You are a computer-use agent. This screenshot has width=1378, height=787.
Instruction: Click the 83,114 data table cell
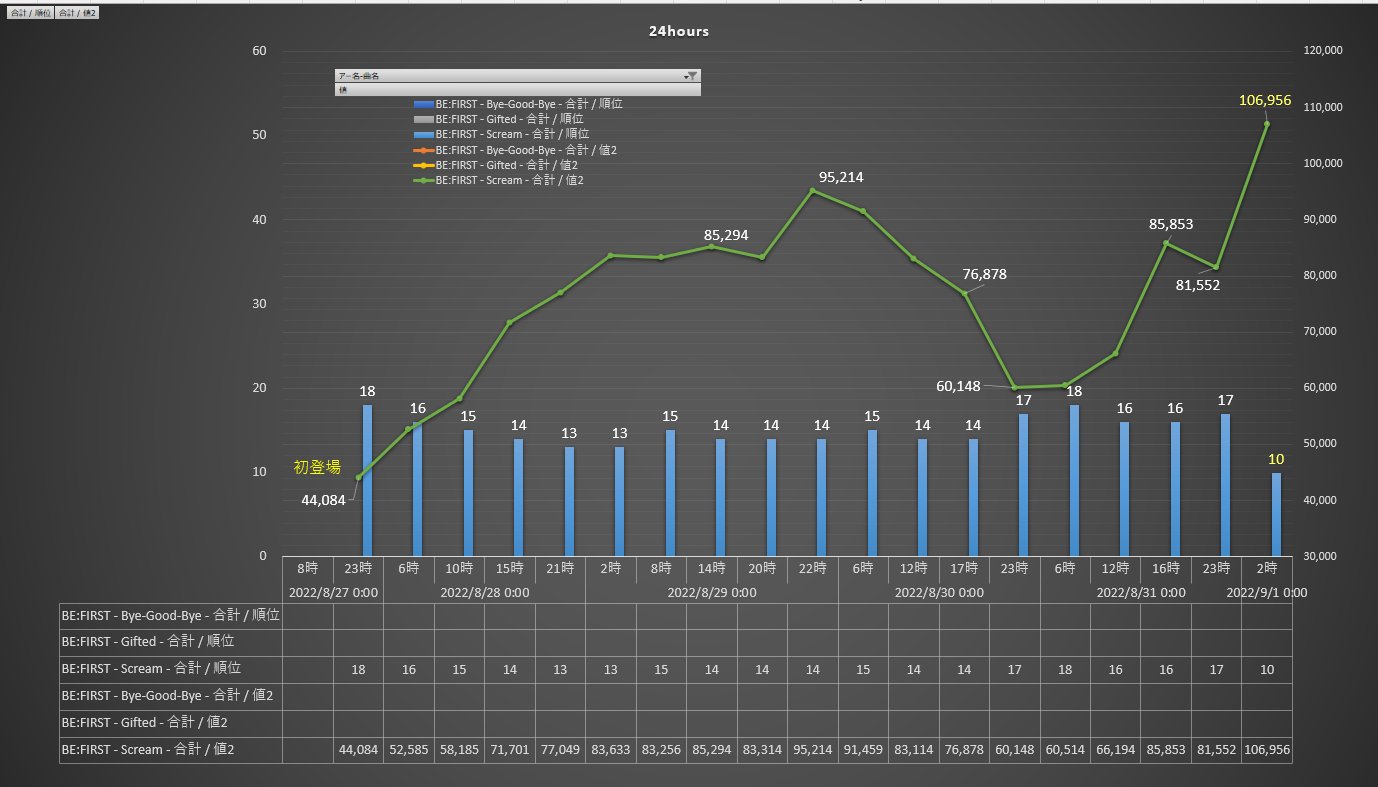(x=913, y=749)
